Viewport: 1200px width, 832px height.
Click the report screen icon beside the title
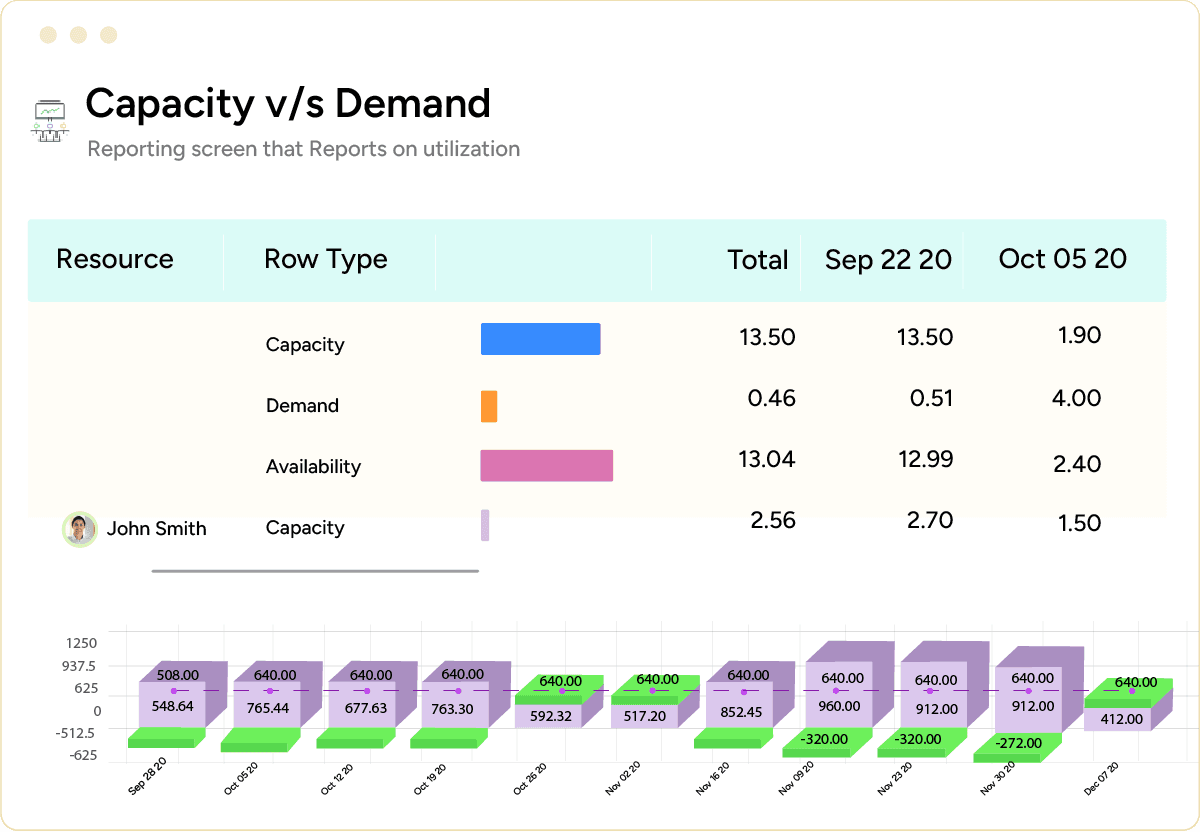point(49,120)
